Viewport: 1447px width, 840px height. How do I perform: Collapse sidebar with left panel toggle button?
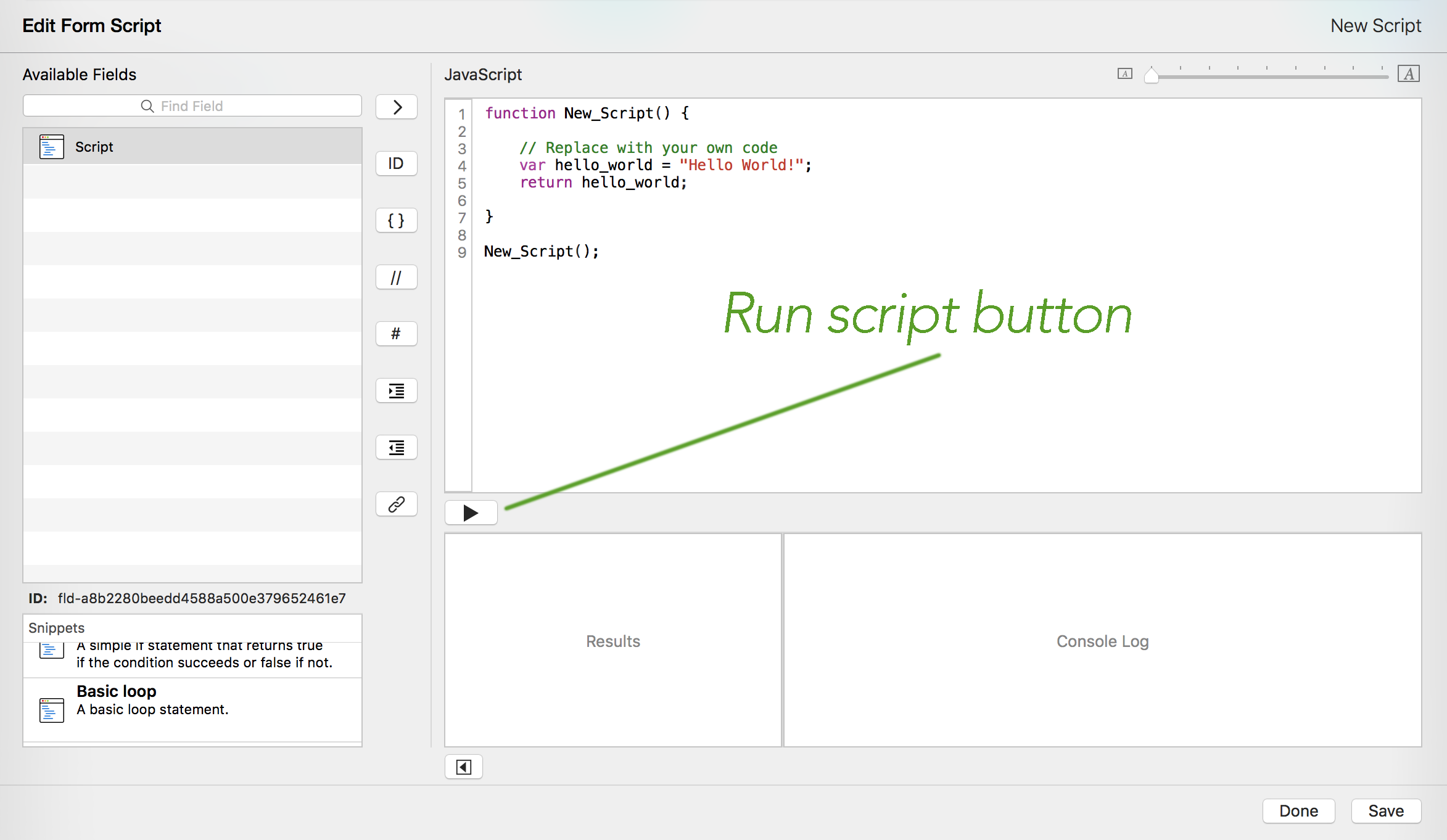463,767
